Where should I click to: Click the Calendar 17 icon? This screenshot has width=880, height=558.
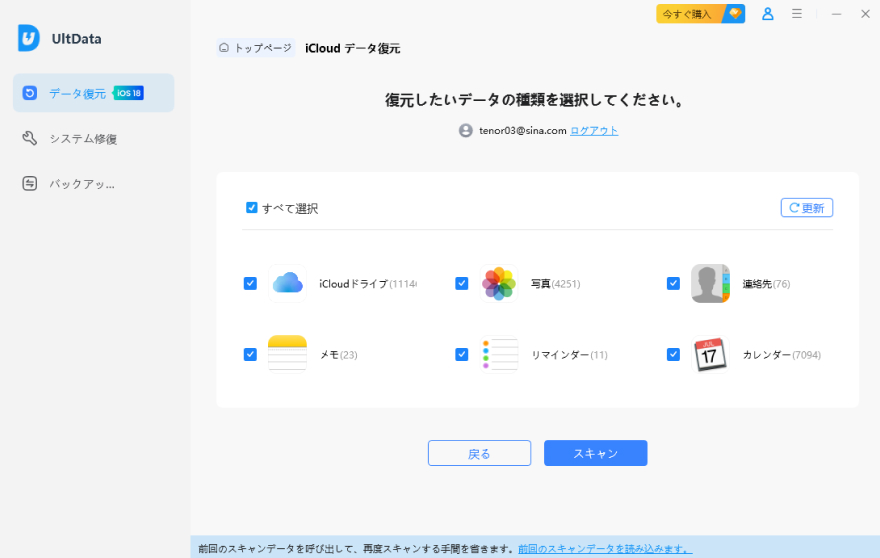(711, 354)
